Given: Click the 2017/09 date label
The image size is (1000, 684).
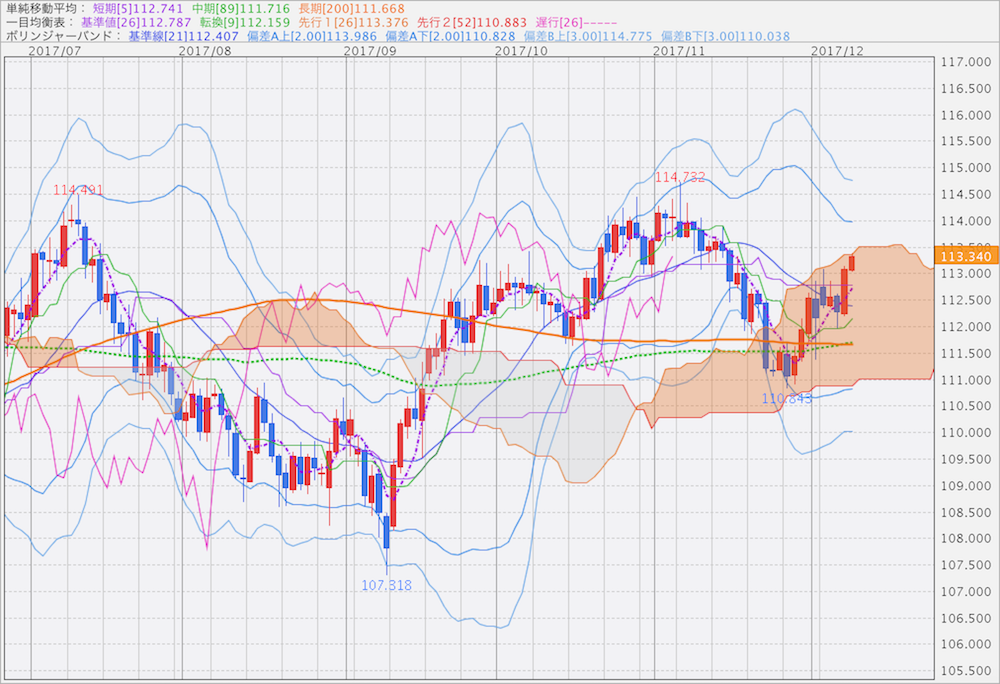Looking at the screenshot, I should pos(369,49).
